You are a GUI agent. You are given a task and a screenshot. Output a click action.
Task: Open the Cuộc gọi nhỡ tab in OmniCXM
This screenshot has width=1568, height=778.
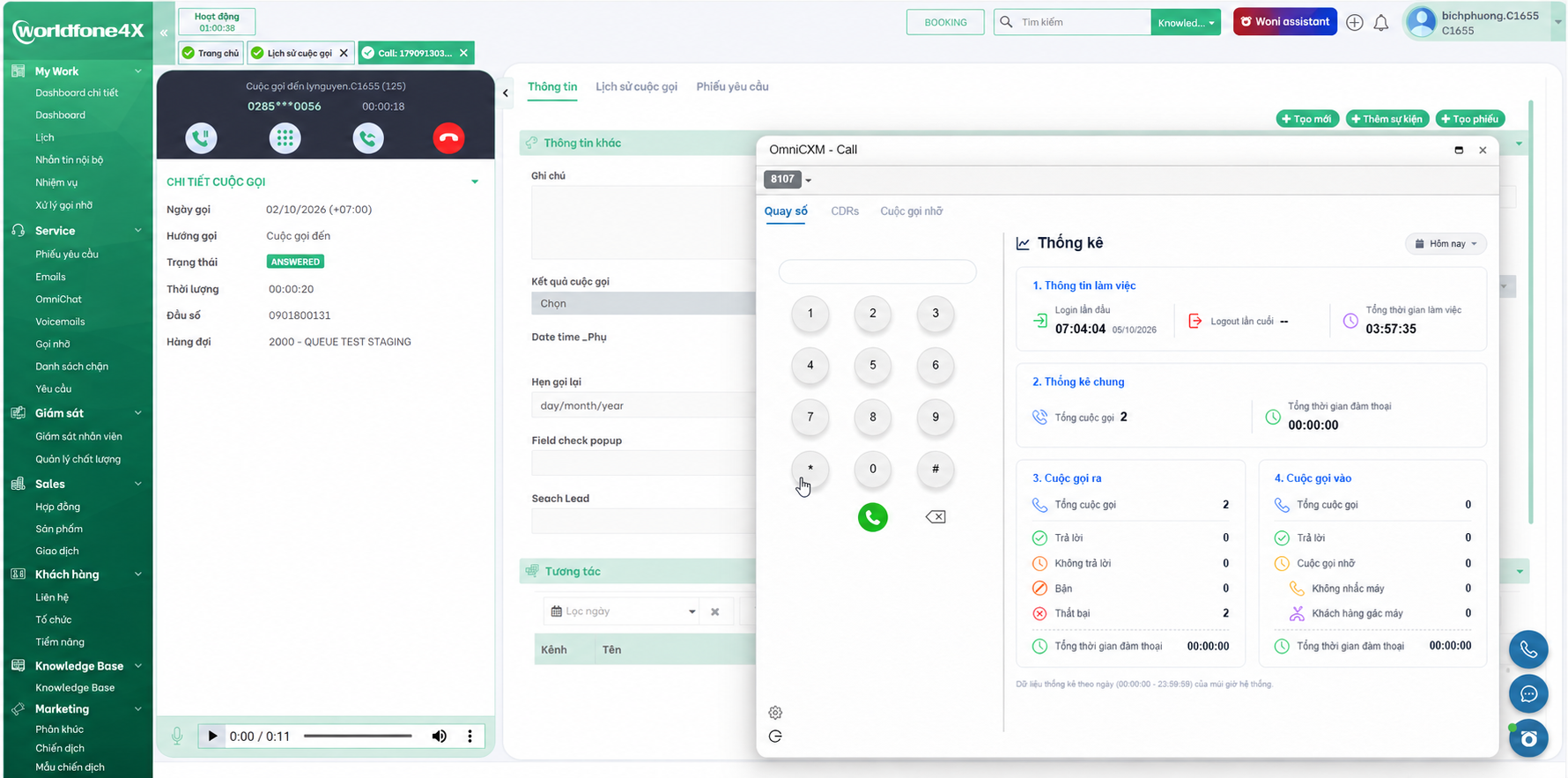(x=911, y=211)
